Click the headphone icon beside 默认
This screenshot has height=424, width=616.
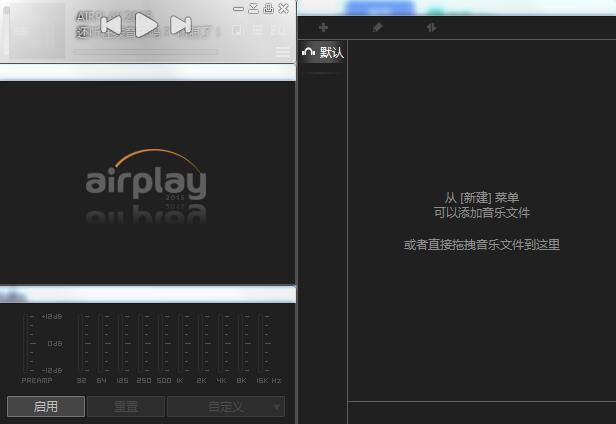point(309,53)
